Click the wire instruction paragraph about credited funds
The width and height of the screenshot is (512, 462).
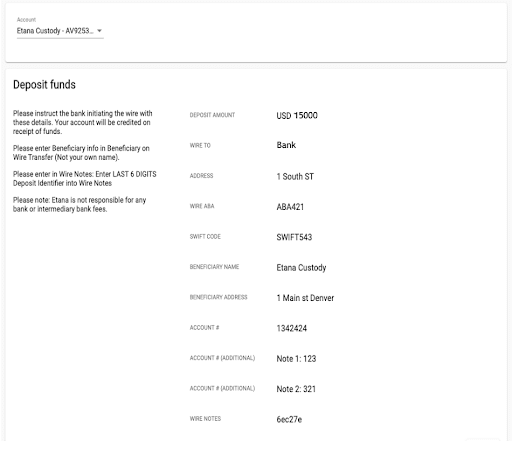(82, 122)
